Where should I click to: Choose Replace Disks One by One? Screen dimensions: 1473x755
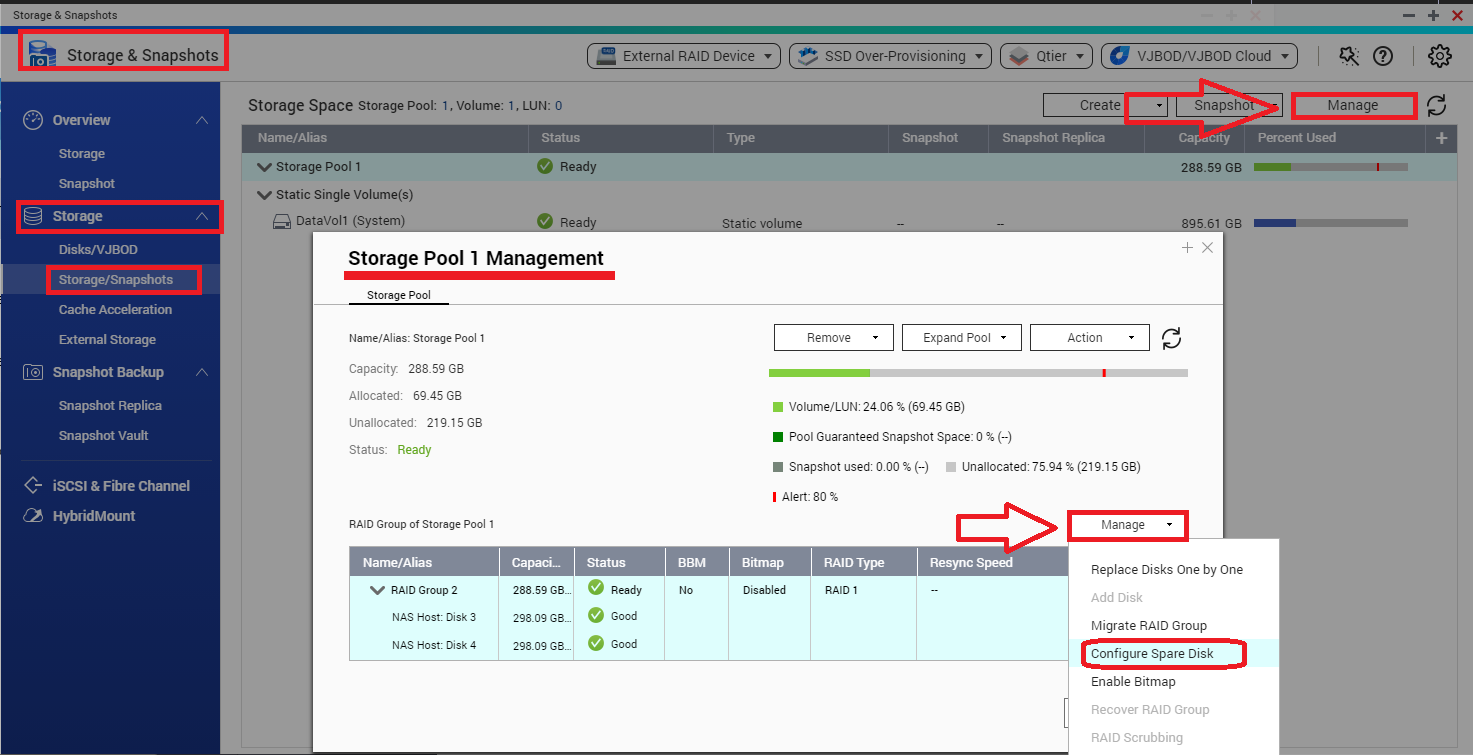point(1166,570)
